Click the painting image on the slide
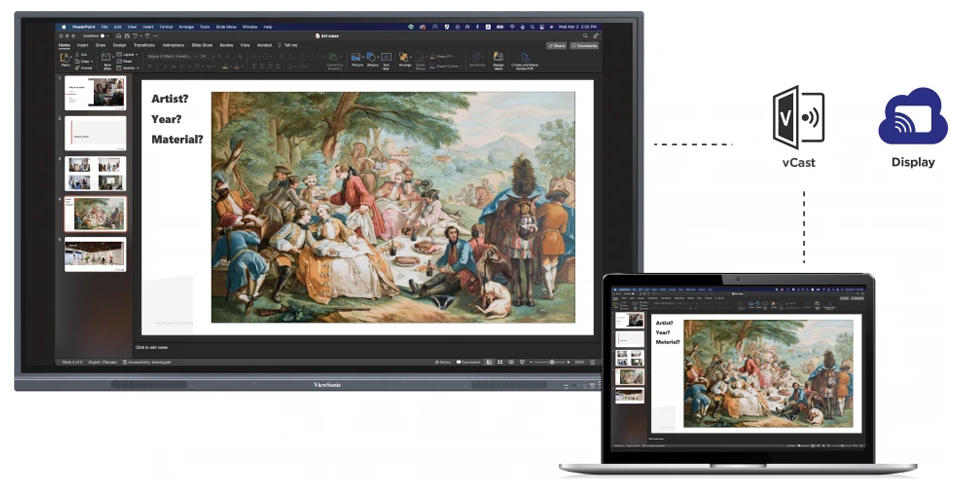 coord(393,207)
